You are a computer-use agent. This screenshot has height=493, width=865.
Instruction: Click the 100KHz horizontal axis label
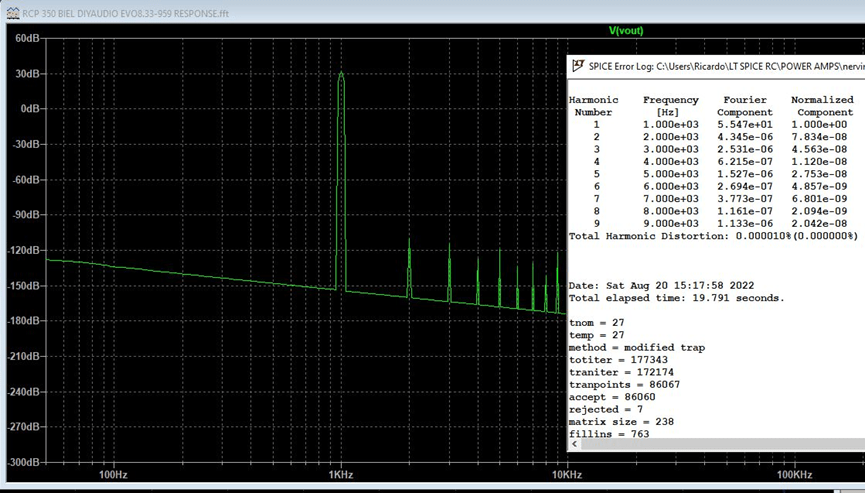[794, 474]
